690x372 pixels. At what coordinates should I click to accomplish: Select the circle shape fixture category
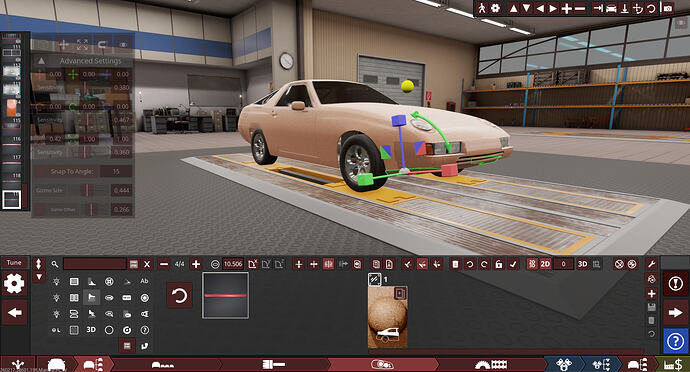(x=109, y=330)
